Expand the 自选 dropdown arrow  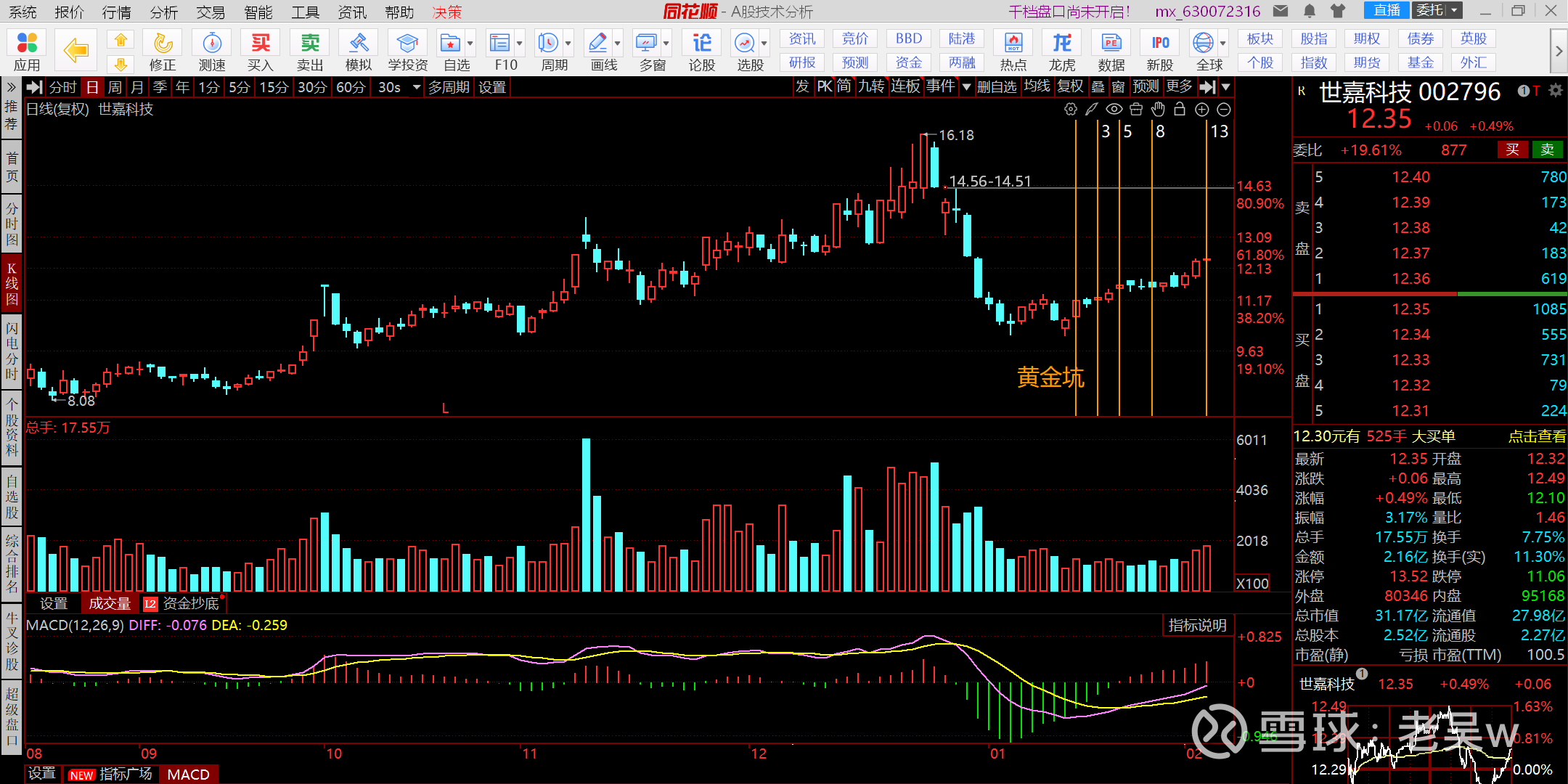[x=470, y=43]
